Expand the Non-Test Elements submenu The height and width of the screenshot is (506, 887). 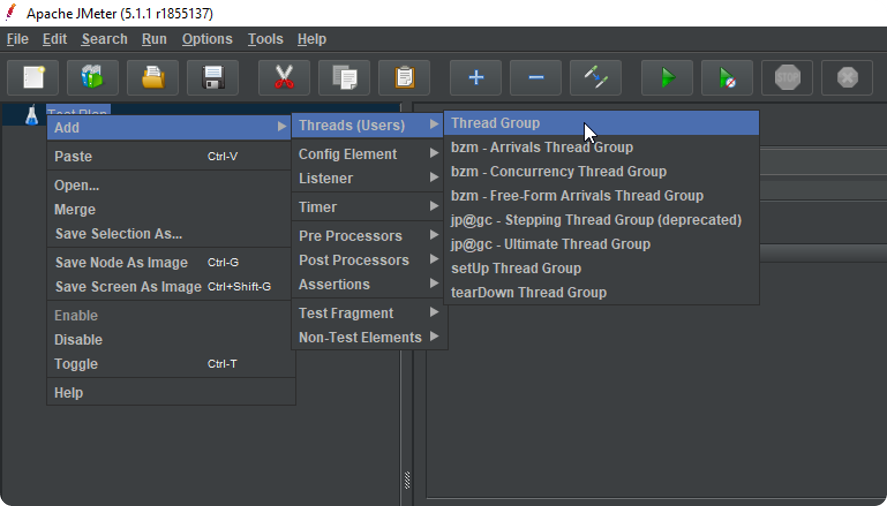pyautogui.click(x=368, y=337)
